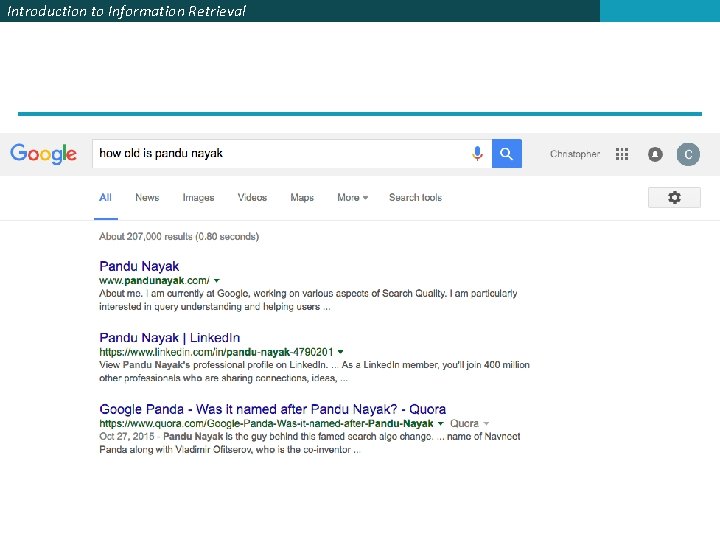Viewport: 720px width, 540px height.
Task: Expand arrow after the quora.com URL
Action: click(441, 423)
